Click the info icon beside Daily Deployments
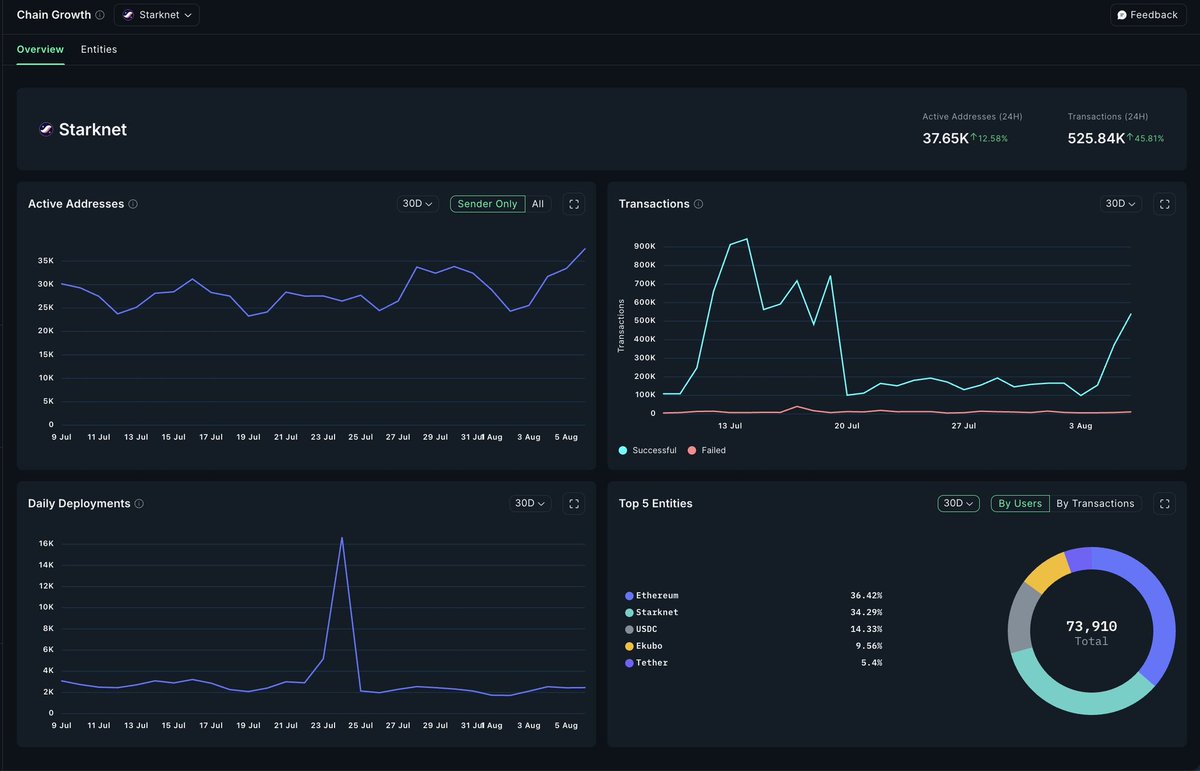Screen dimensions: 1200x771 (139, 504)
